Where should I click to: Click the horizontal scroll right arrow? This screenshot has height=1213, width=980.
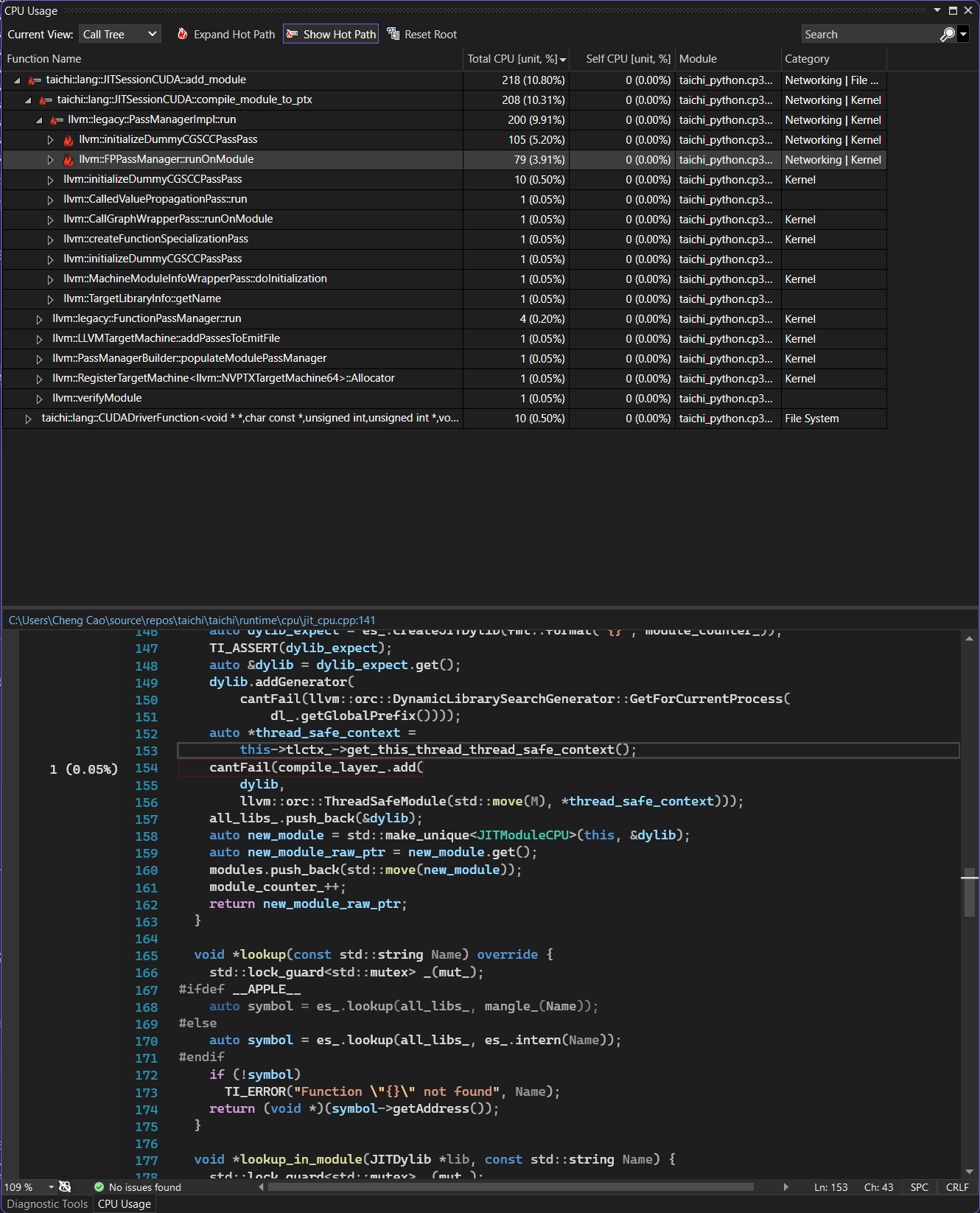point(785,1186)
